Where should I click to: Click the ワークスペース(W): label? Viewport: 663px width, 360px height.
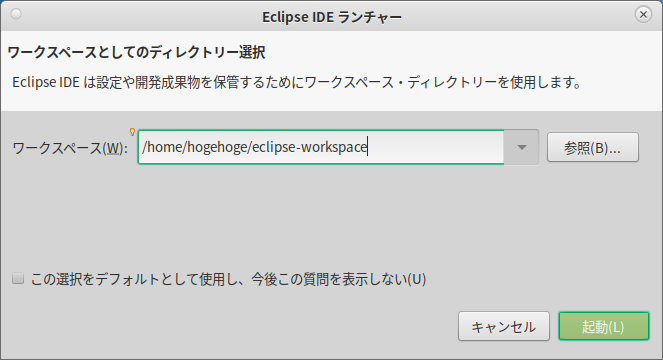pos(70,148)
